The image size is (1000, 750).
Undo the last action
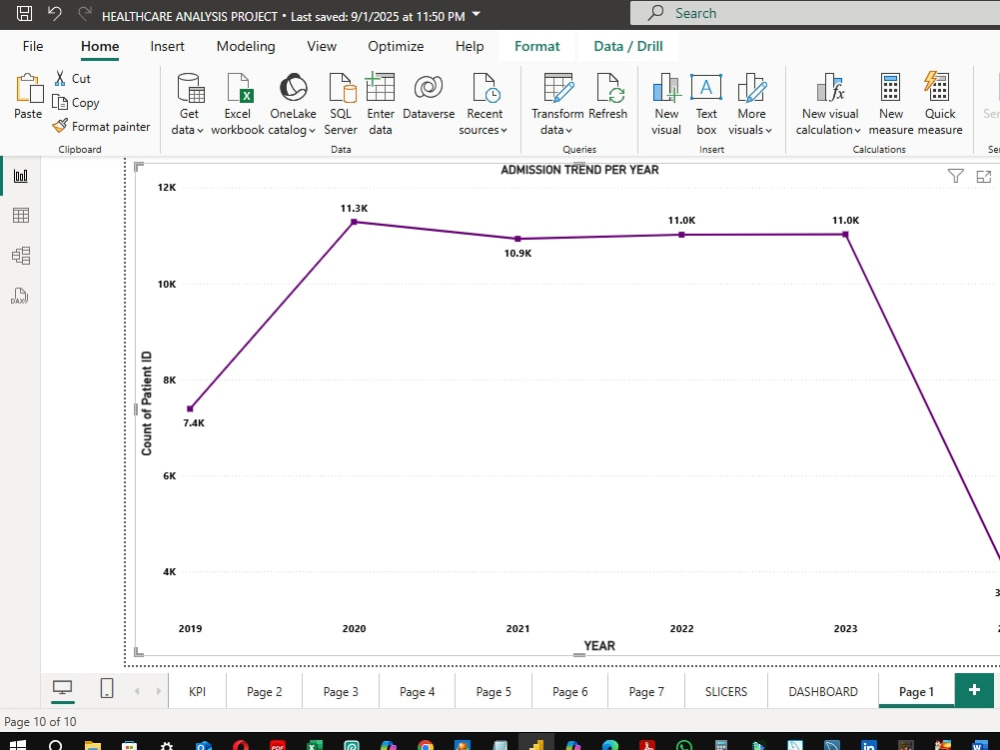click(55, 13)
